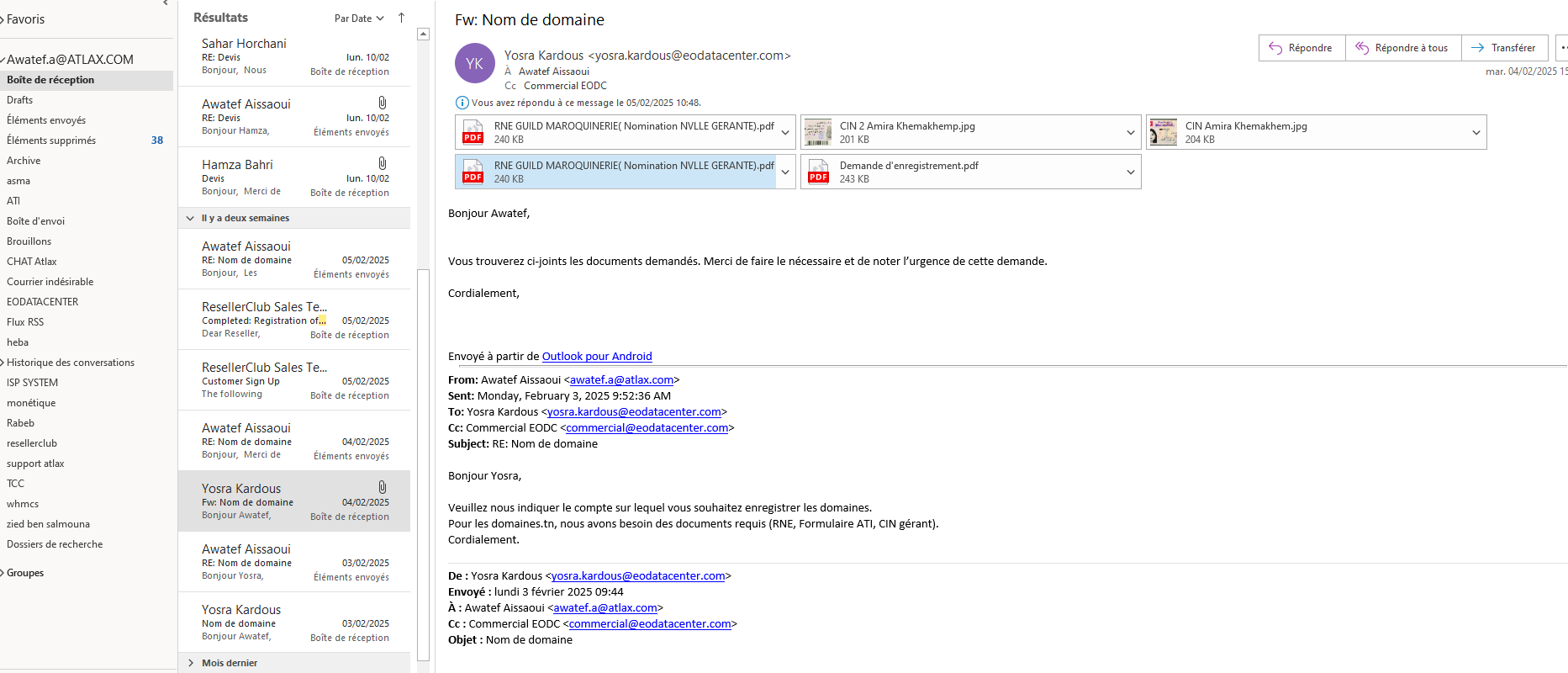Toggle the sort direction arrow in Résultats
1568x673 pixels.
pyautogui.click(x=401, y=18)
